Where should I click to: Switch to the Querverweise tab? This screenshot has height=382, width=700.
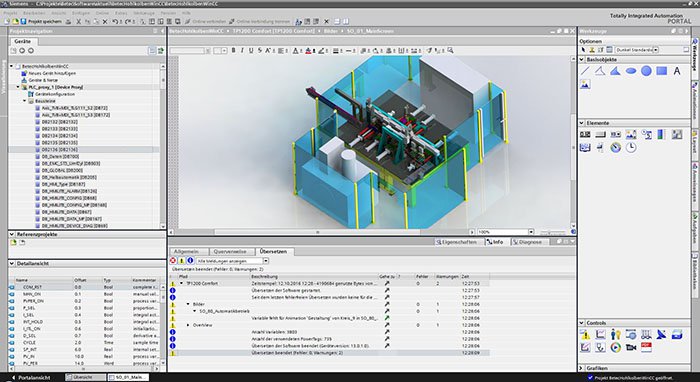pyautogui.click(x=232, y=252)
